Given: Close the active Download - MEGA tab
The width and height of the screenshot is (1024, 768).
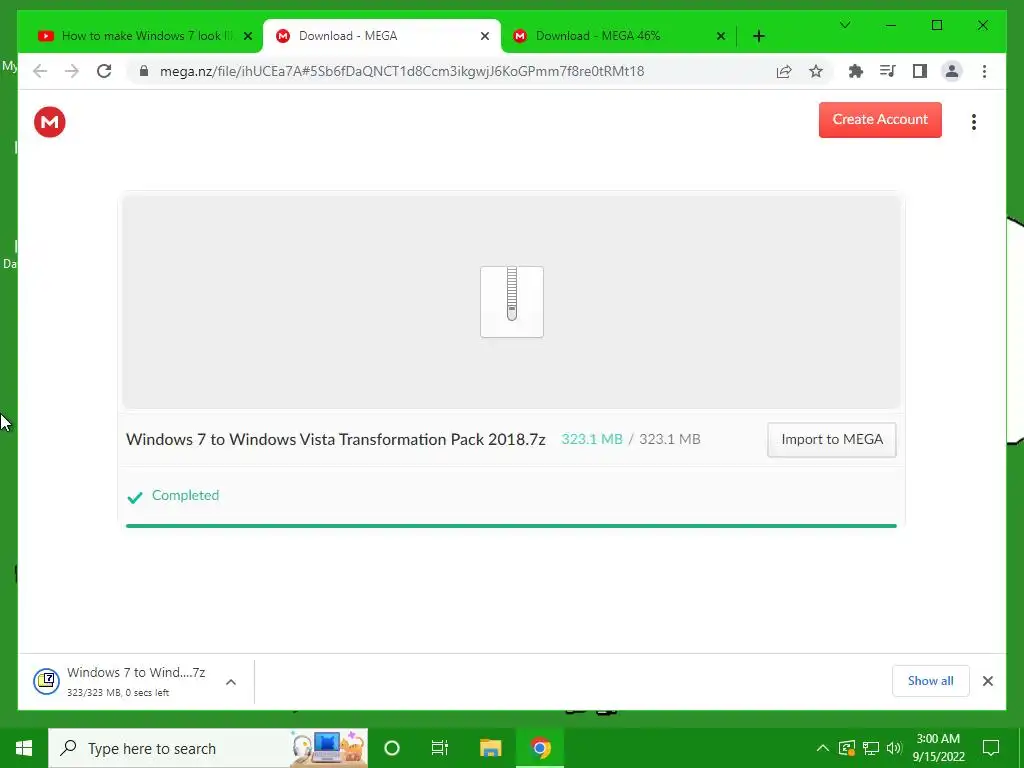Looking at the screenshot, I should (485, 36).
